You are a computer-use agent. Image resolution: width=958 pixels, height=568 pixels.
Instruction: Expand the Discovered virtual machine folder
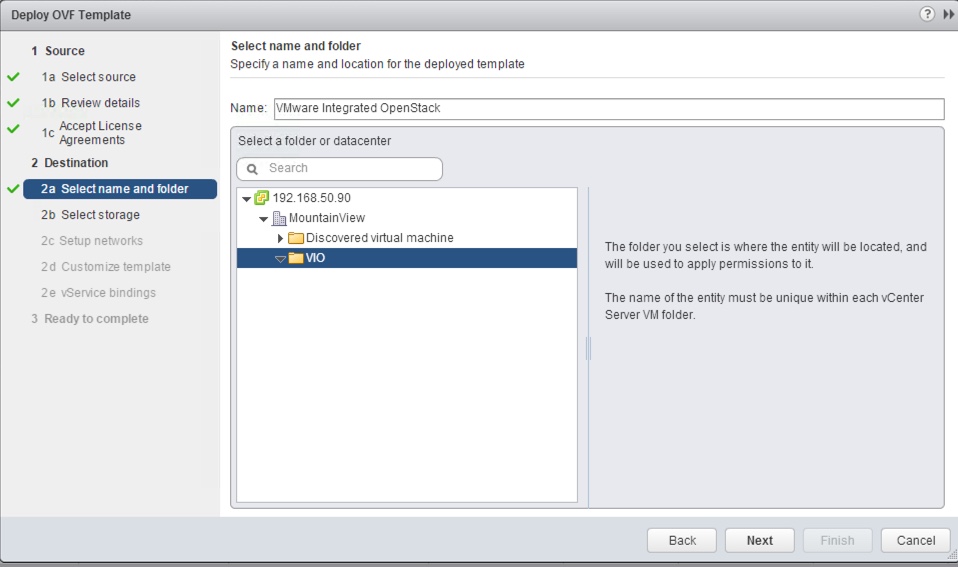281,238
